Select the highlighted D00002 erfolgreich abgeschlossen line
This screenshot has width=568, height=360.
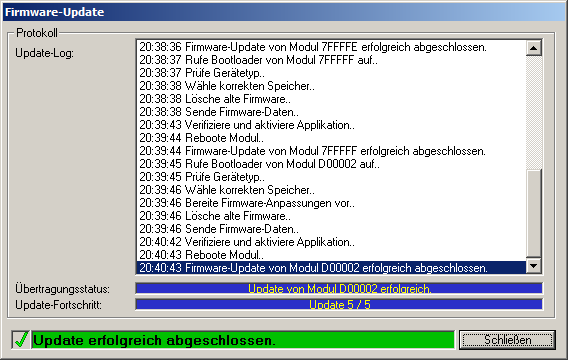[x=331, y=268]
